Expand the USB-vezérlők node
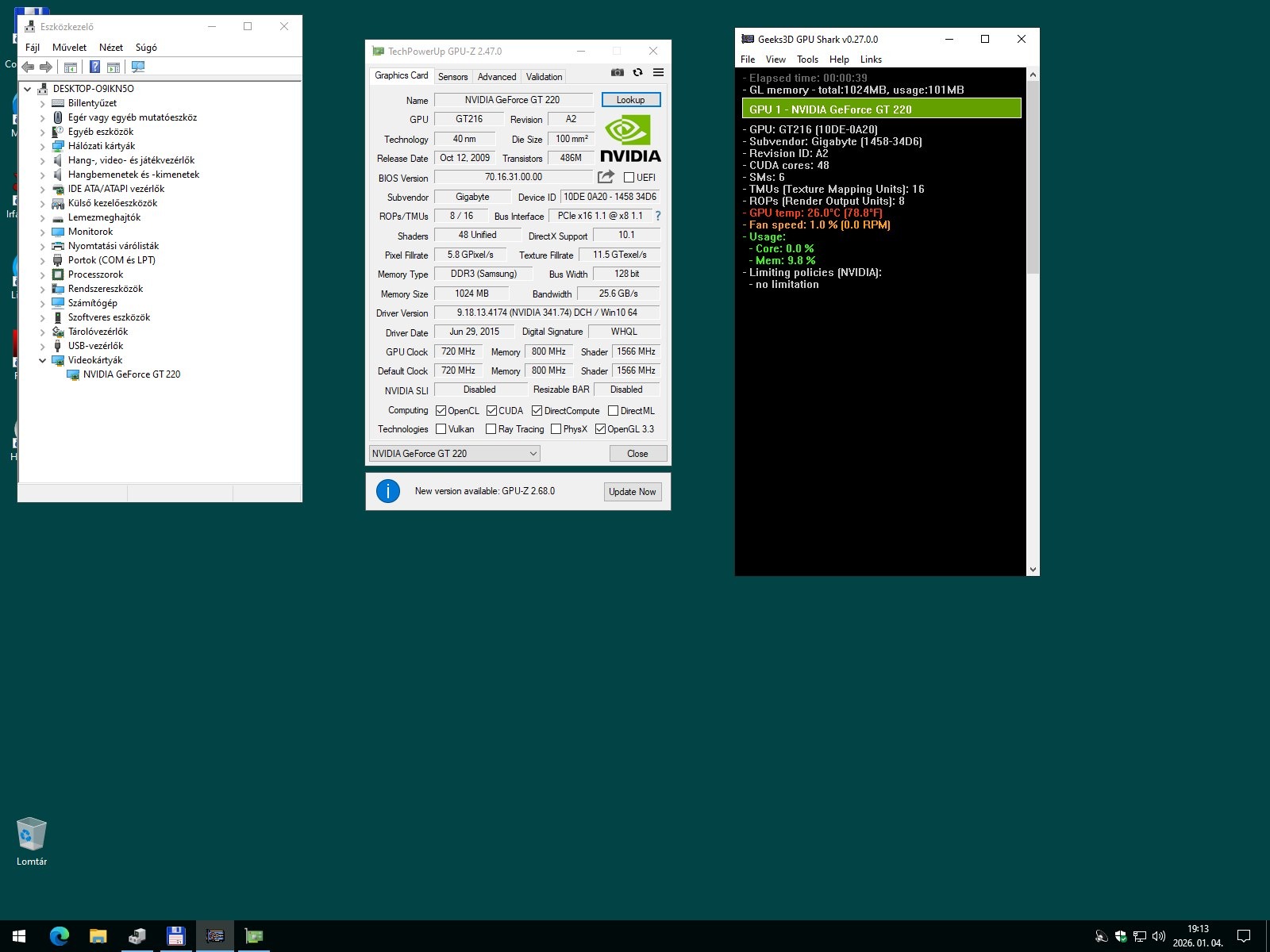Image resolution: width=1270 pixels, height=952 pixels. (43, 346)
